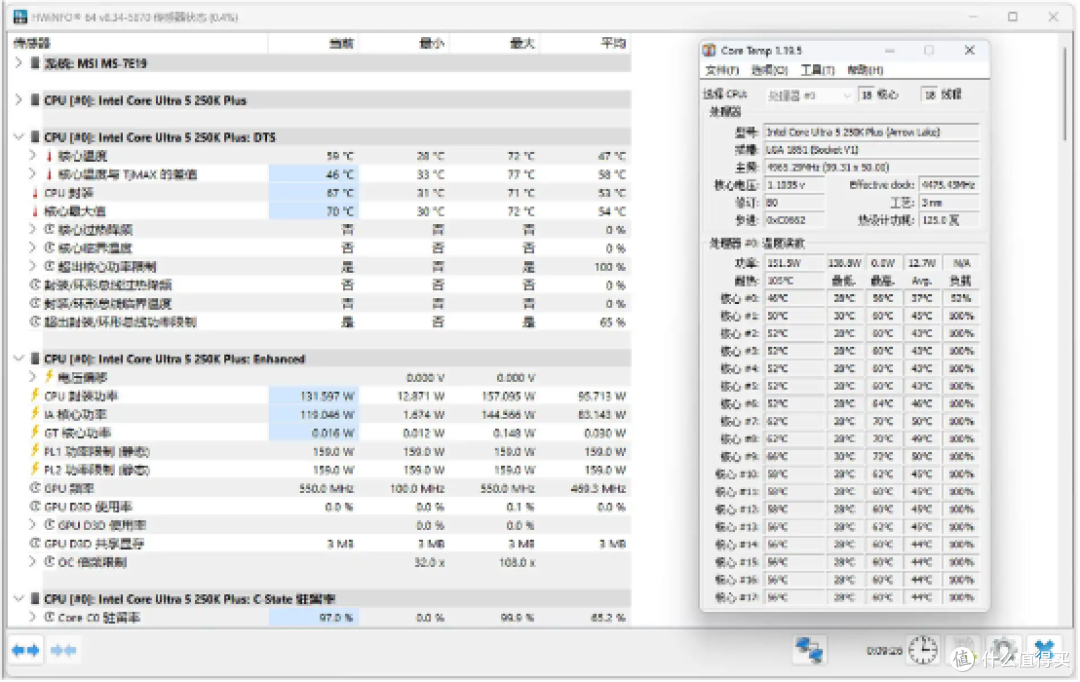
Task: Open the 处理器 #0 CPU dropdown in Core Temp
Action: pos(808,95)
